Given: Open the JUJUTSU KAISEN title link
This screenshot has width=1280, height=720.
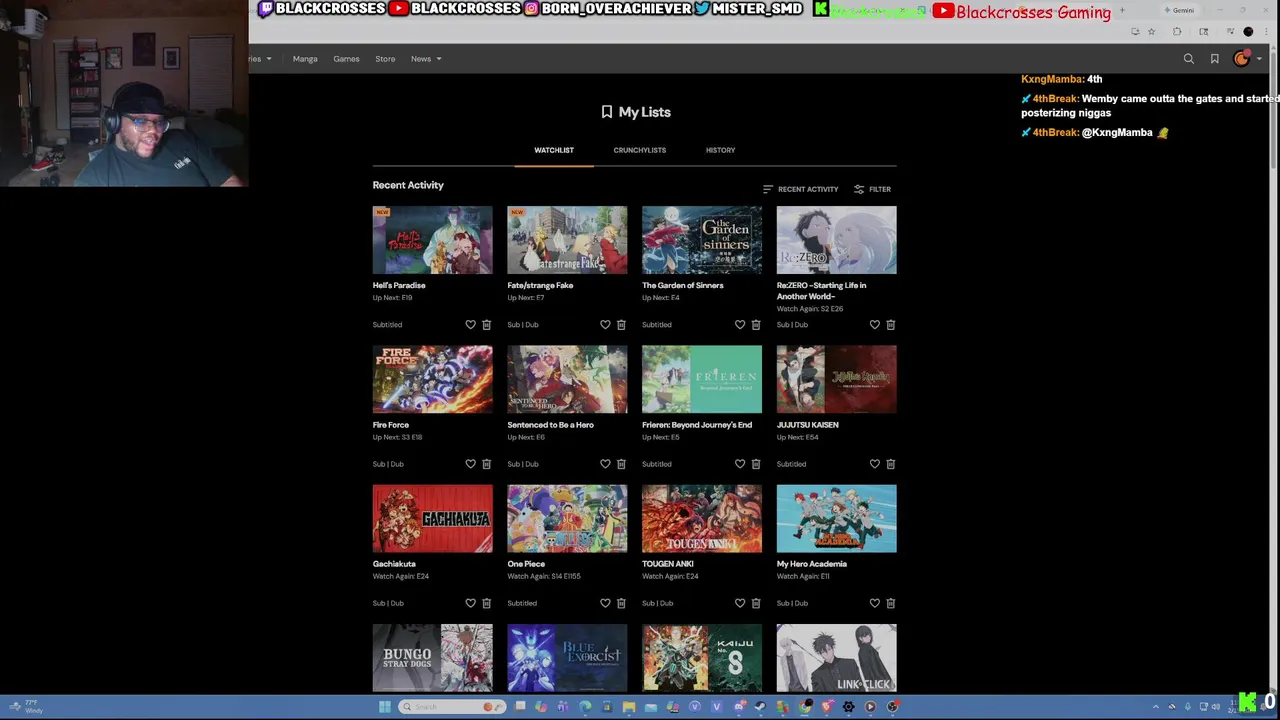Looking at the screenshot, I should [808, 425].
